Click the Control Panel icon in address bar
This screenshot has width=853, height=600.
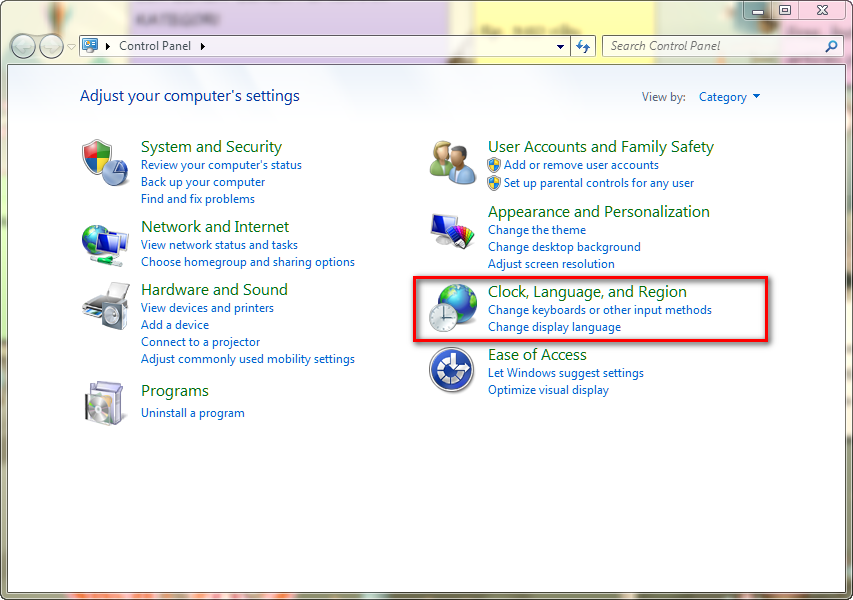(x=90, y=46)
